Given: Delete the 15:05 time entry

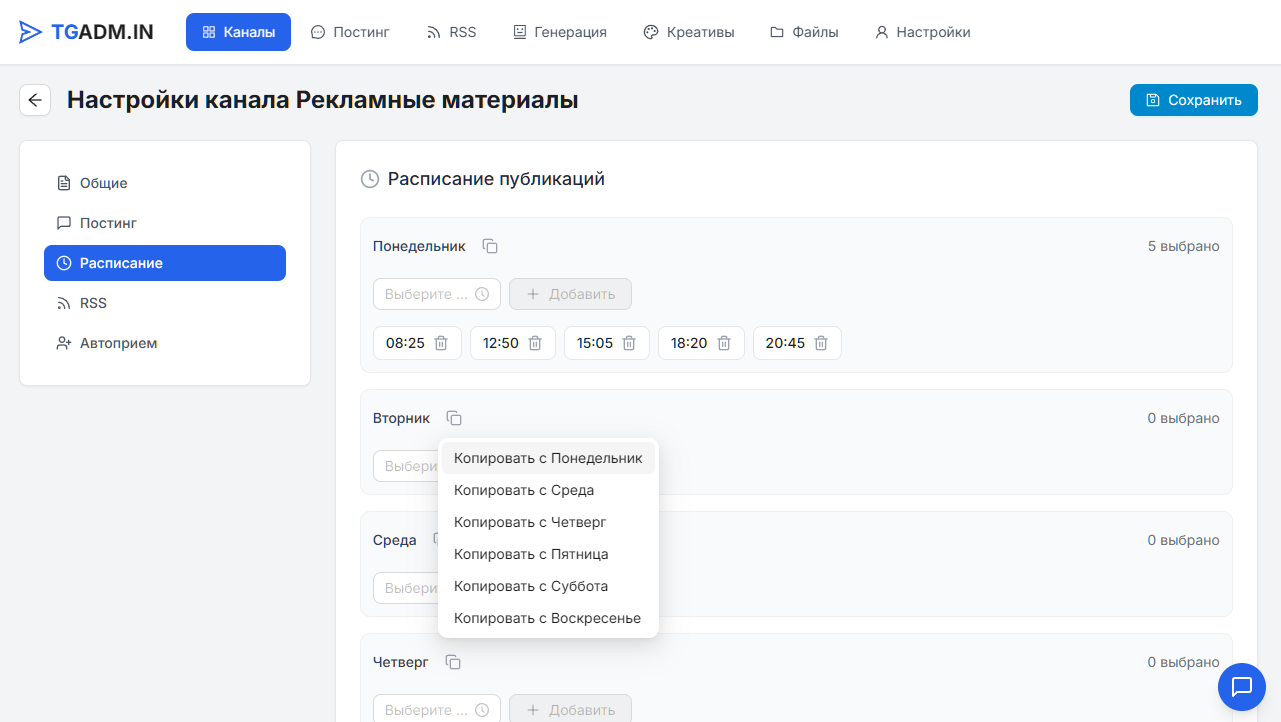Looking at the screenshot, I should tap(629, 343).
